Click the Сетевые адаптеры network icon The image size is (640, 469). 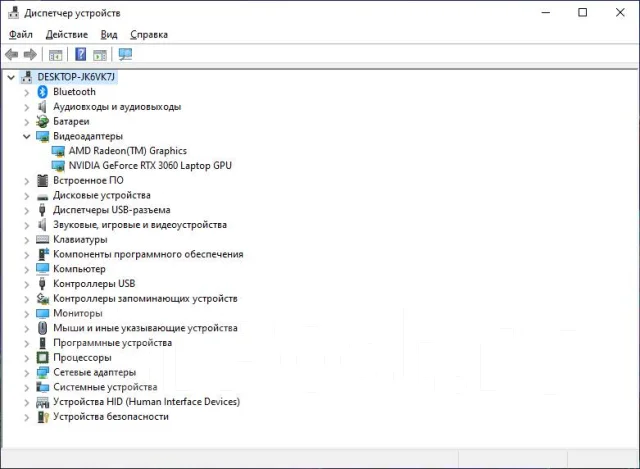tap(42, 372)
